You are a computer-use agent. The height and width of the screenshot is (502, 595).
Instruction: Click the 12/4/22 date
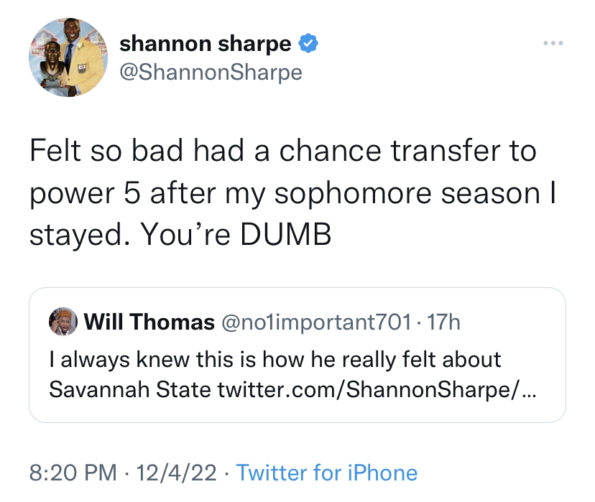176,473
